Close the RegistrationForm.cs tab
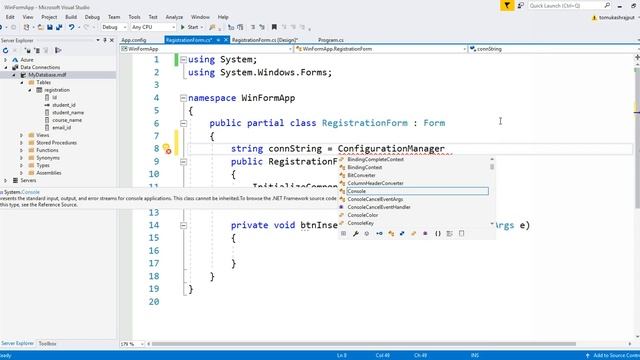The height and width of the screenshot is (360, 640). coord(226,40)
